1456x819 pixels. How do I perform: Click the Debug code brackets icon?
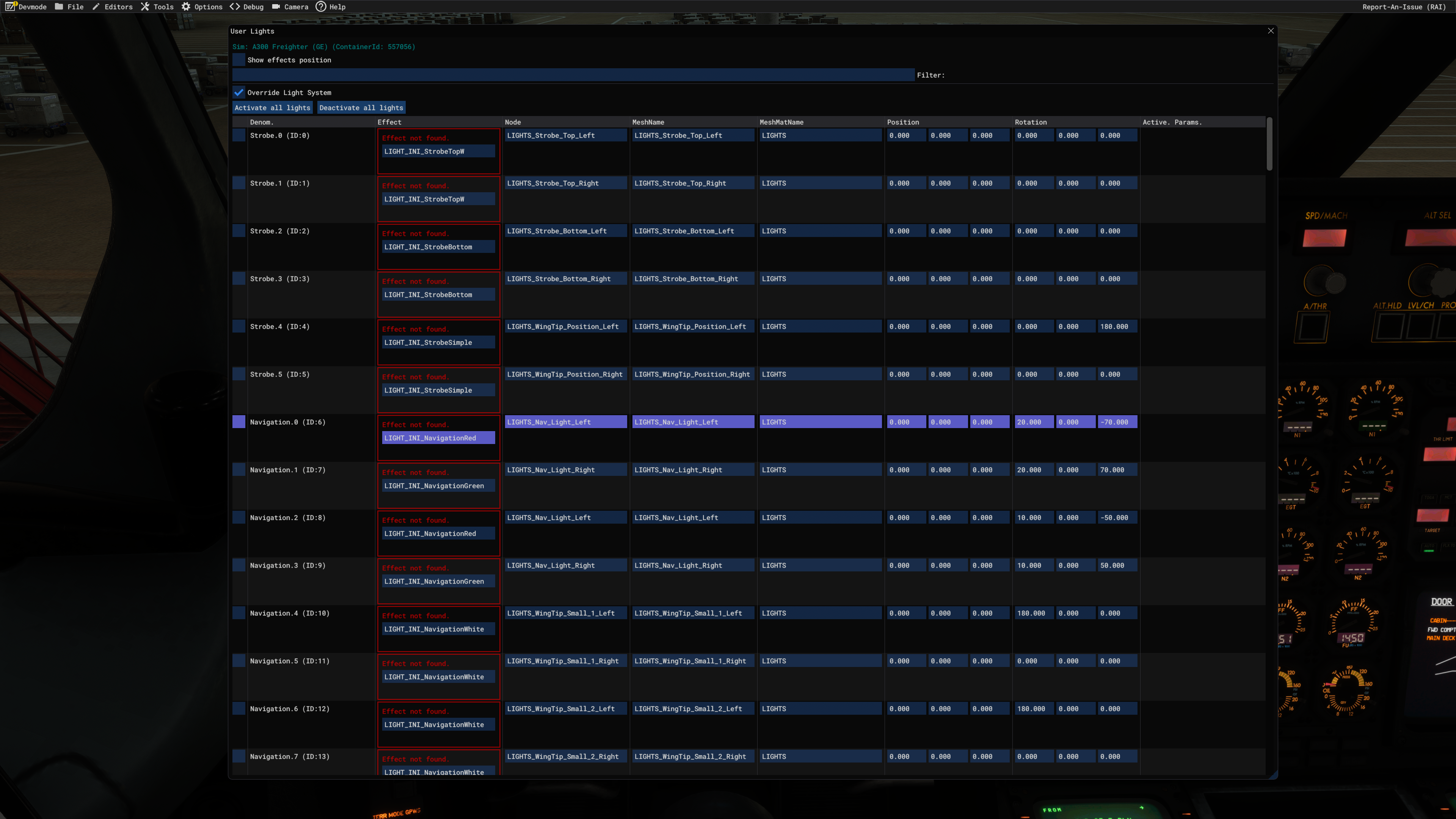pyautogui.click(x=235, y=7)
